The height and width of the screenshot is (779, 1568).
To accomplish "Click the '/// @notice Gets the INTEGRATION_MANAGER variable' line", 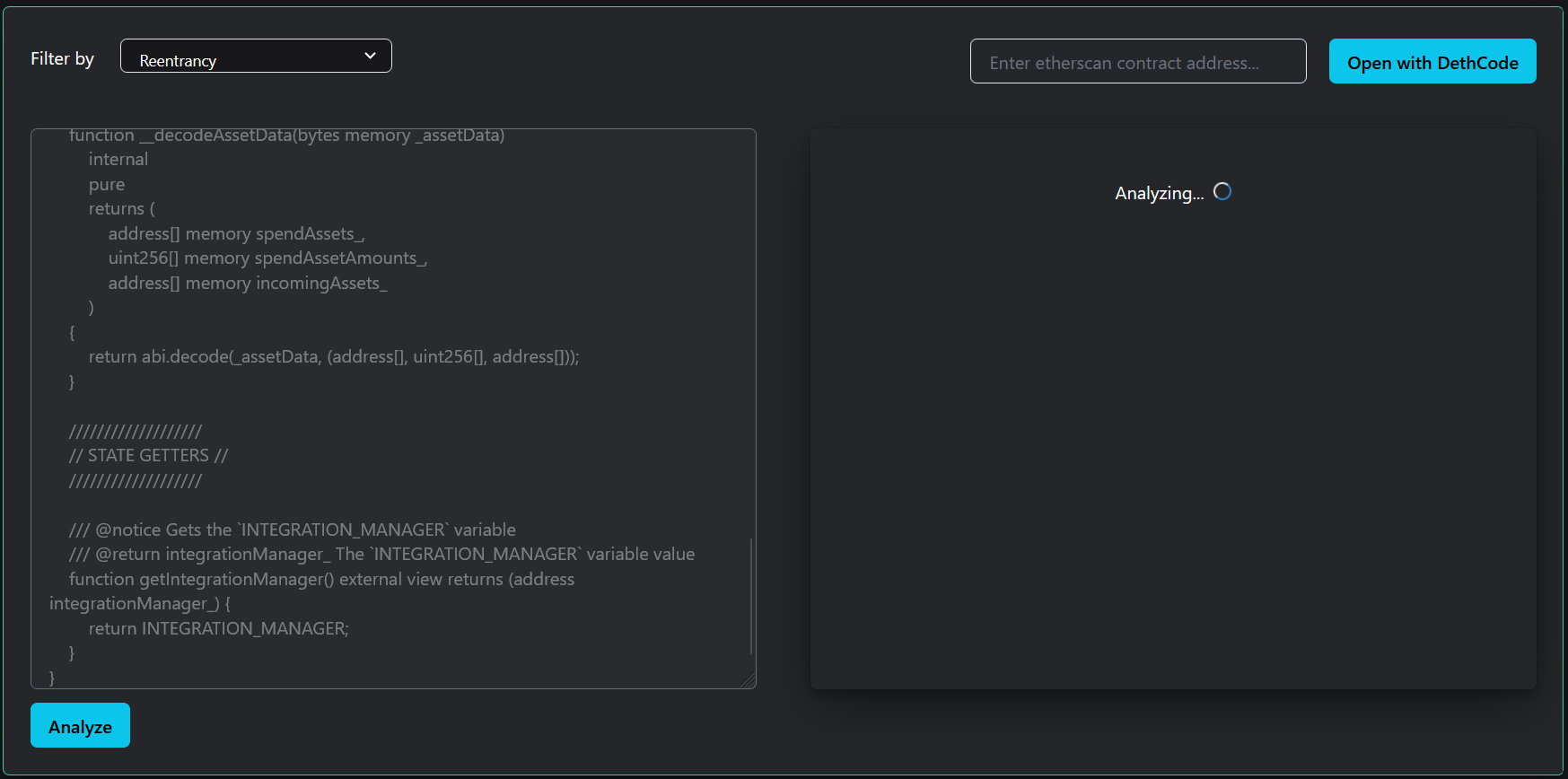I will point(293,530).
